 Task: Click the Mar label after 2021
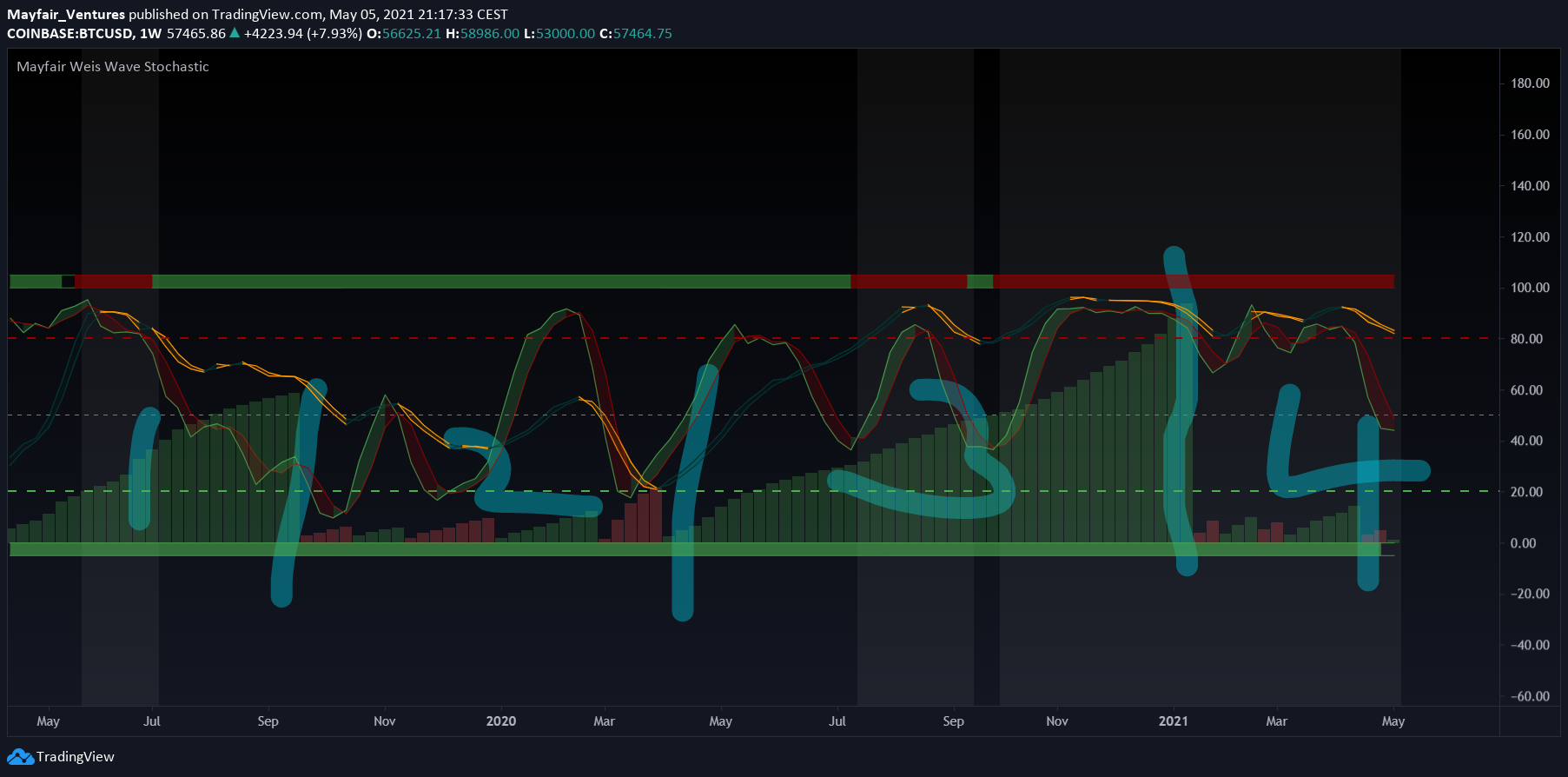pyautogui.click(x=1277, y=721)
